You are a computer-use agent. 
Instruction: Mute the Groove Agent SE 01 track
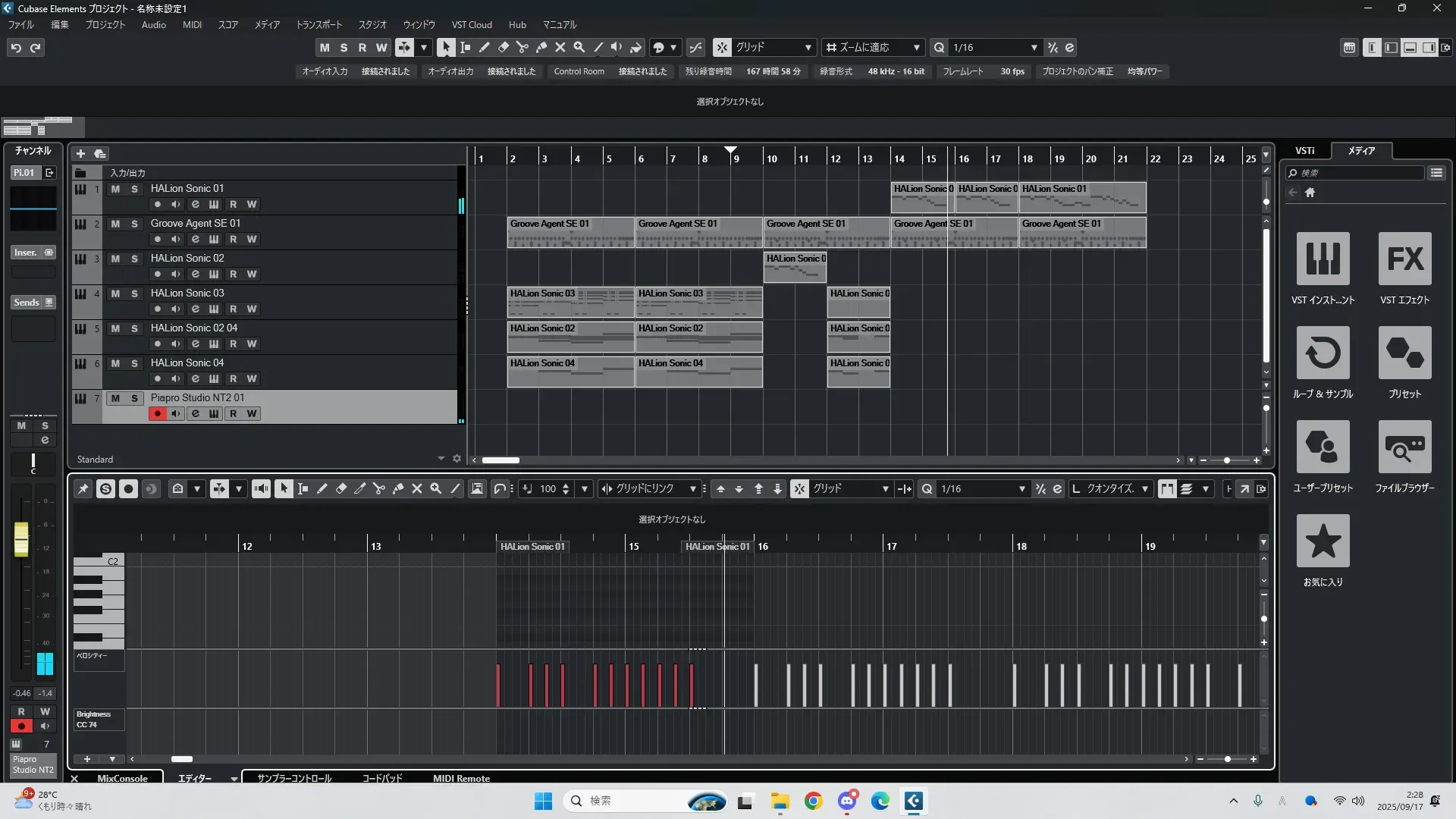point(115,224)
